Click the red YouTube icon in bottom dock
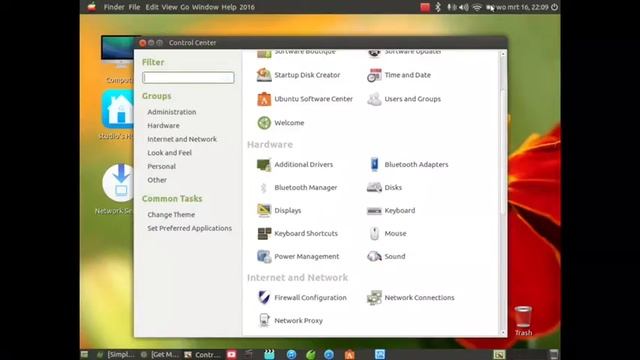640x360 pixels. pyautogui.click(x=231, y=354)
